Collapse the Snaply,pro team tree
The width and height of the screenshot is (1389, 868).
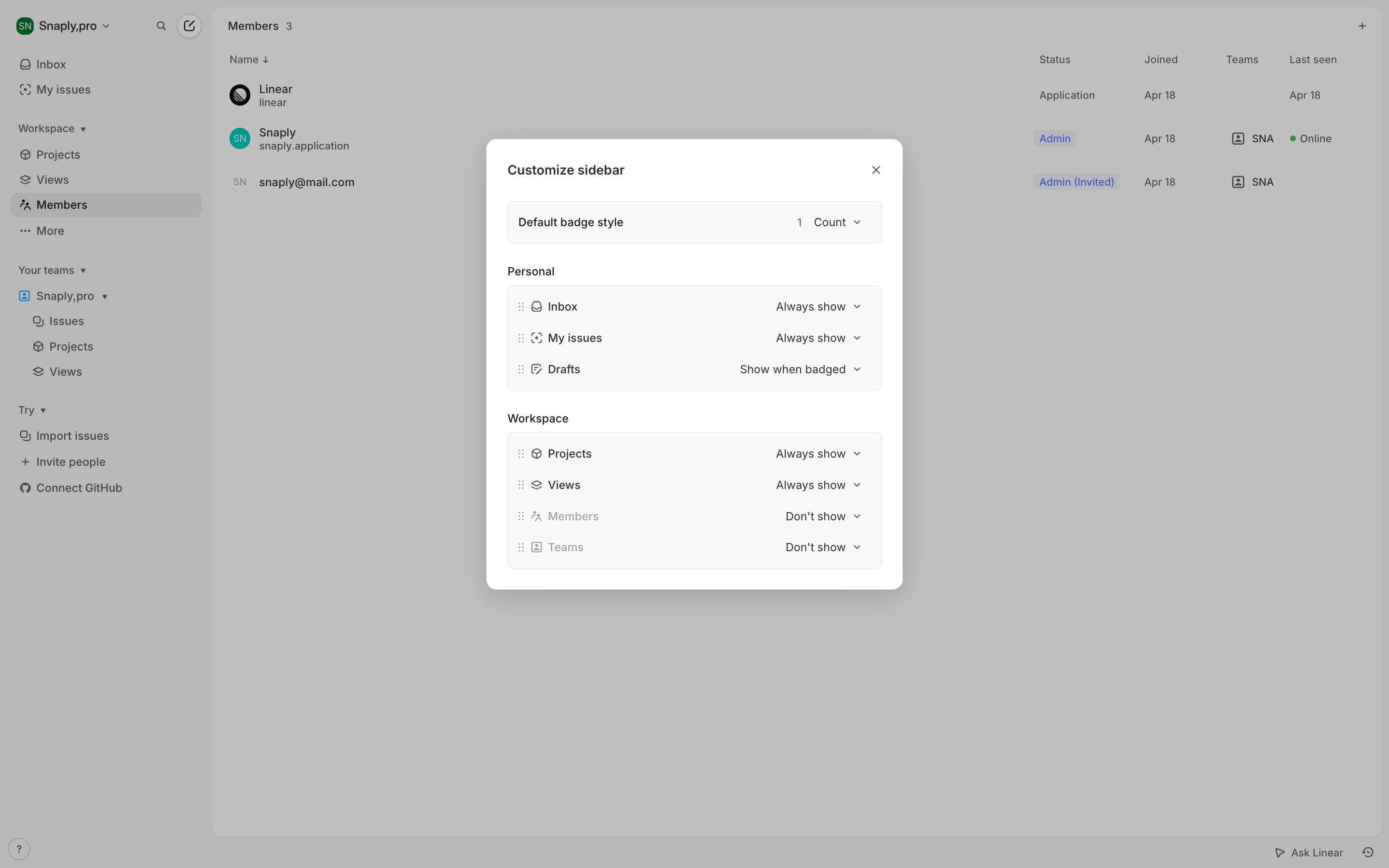105,297
